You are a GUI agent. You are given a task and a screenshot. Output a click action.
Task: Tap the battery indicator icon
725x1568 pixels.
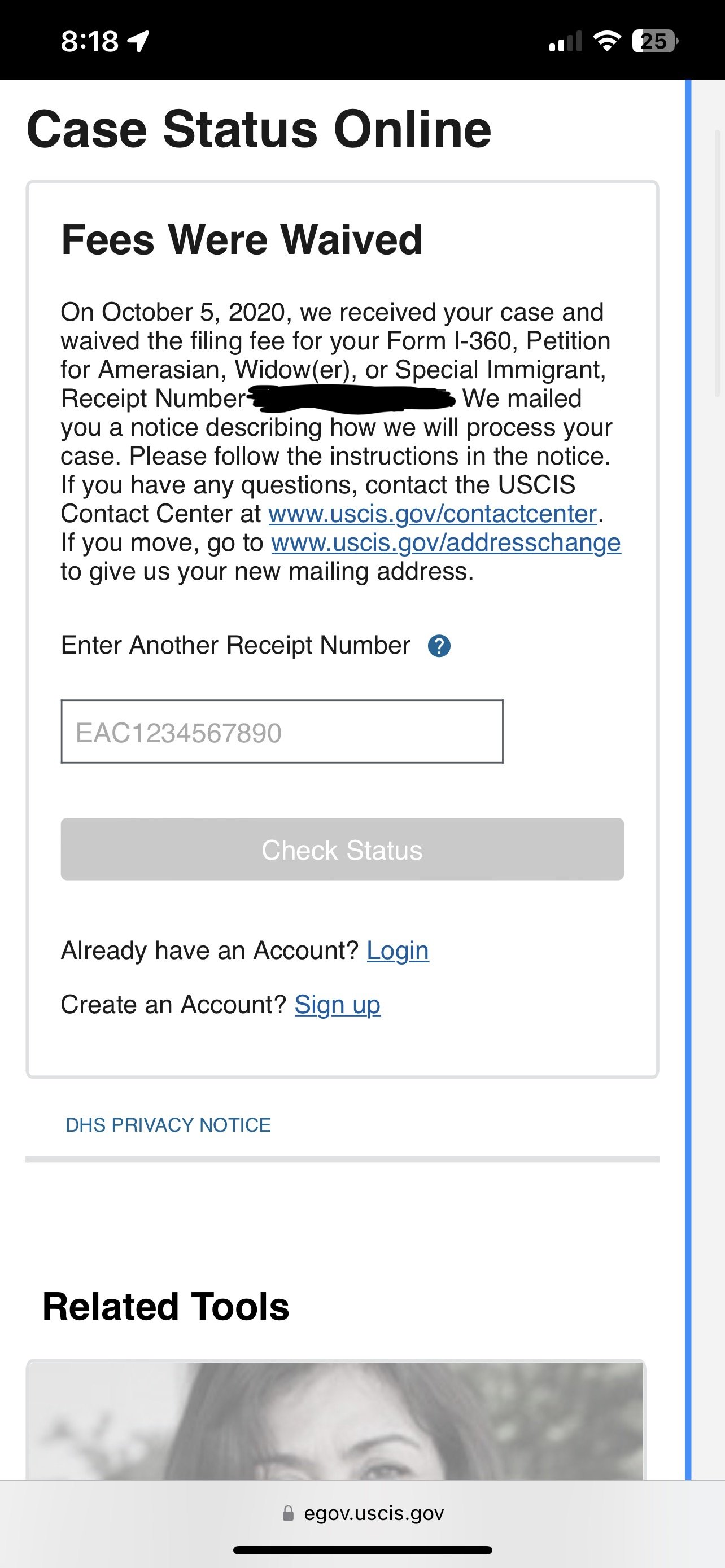click(x=654, y=41)
